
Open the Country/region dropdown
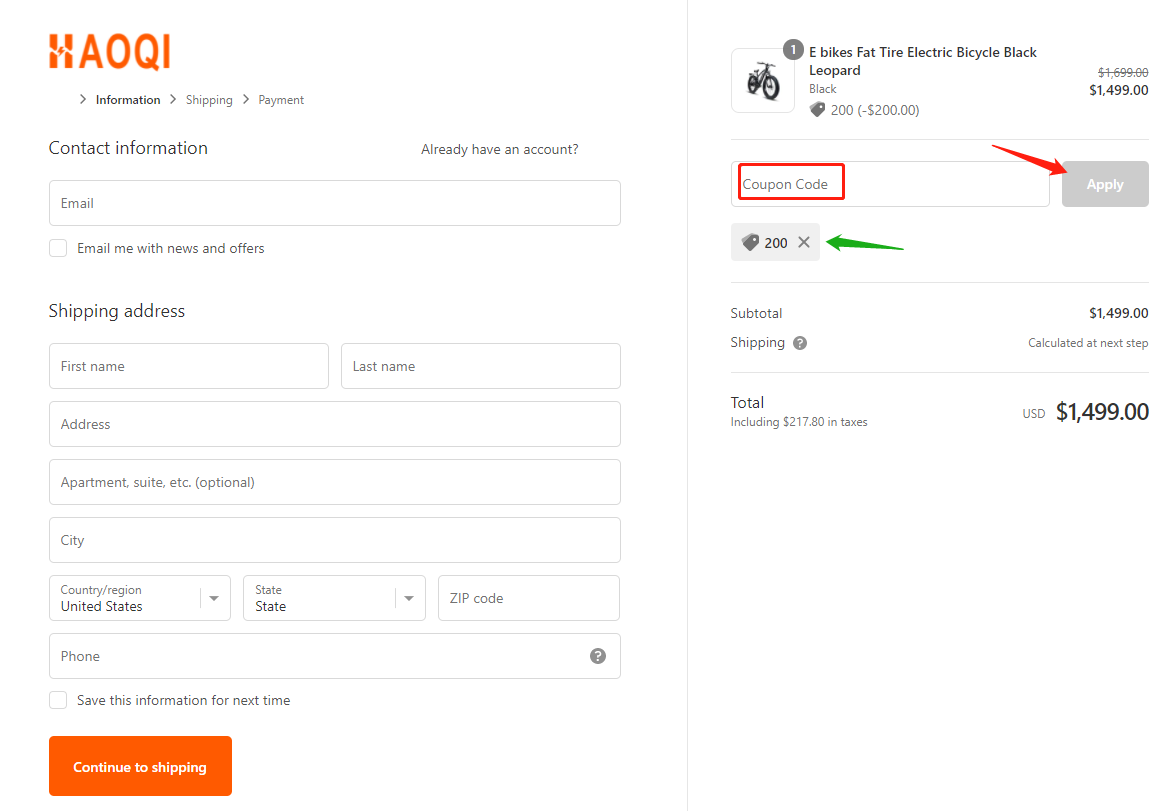[x=140, y=598]
